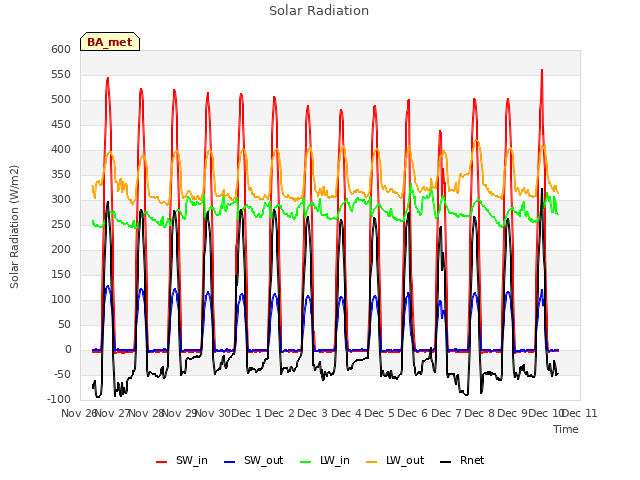Viewport: 640px width, 480px height.
Task: Click the Solar Radiation chart title
Action: (319, 11)
